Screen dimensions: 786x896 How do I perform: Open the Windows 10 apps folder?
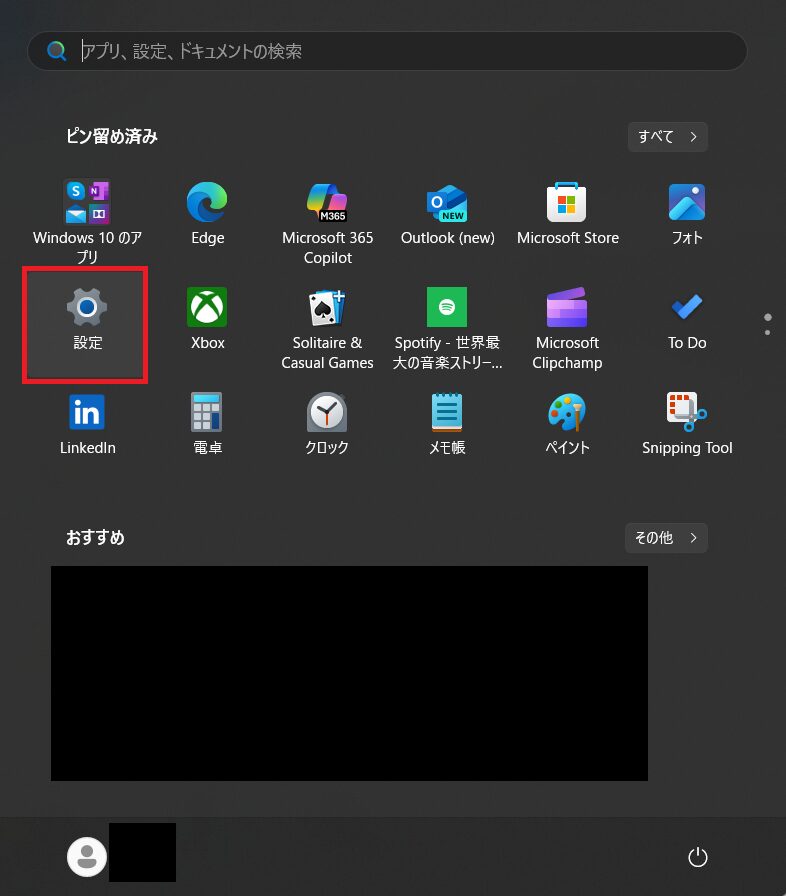[87, 221]
